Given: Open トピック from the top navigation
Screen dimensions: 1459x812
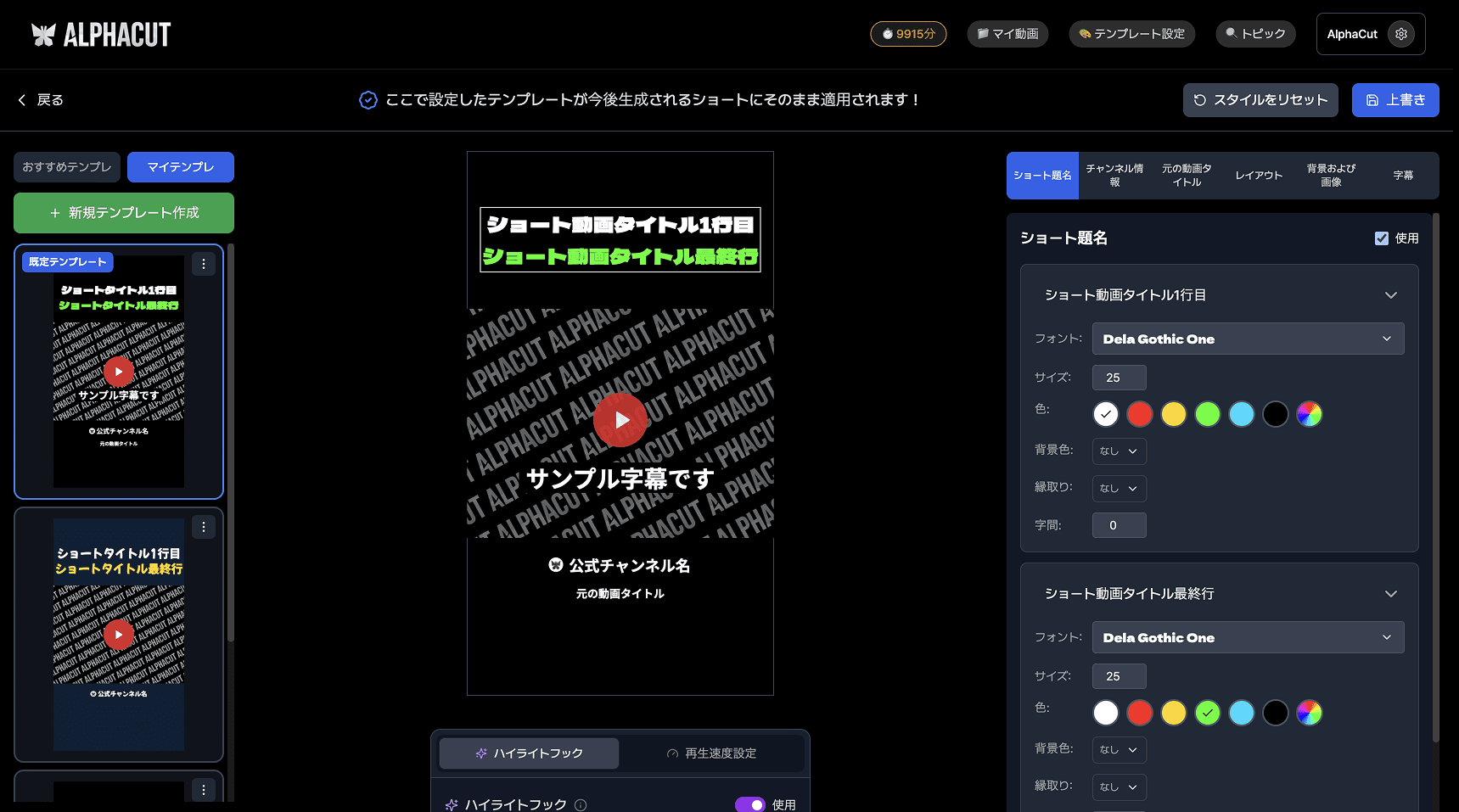Looking at the screenshot, I should [1255, 34].
